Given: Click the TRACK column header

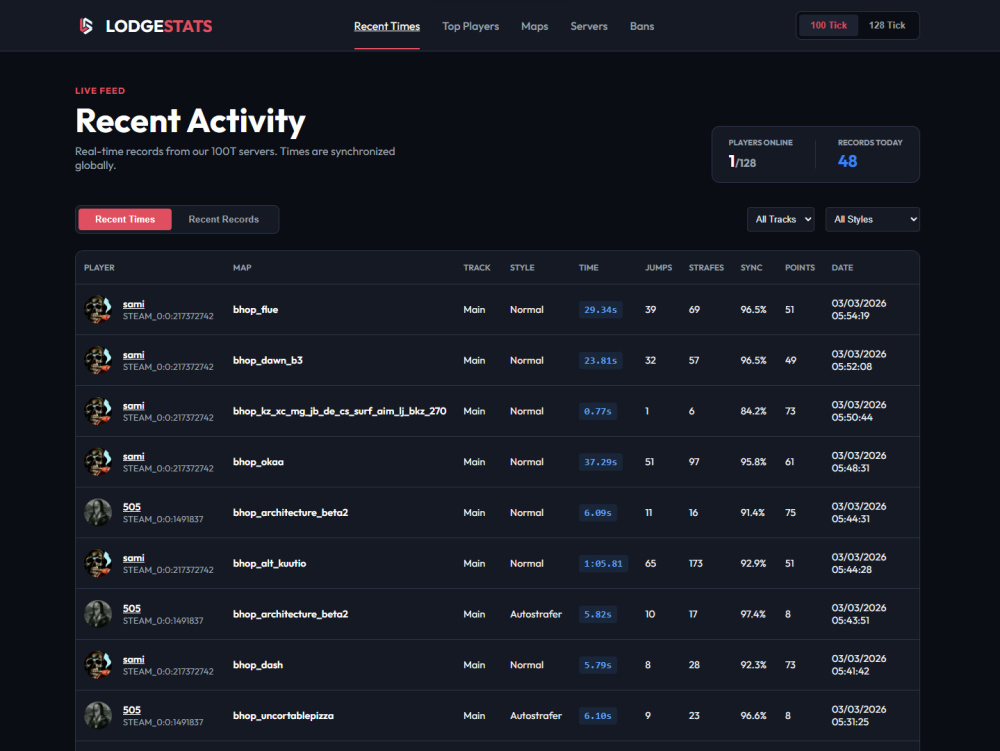Looking at the screenshot, I should pyautogui.click(x=477, y=268).
